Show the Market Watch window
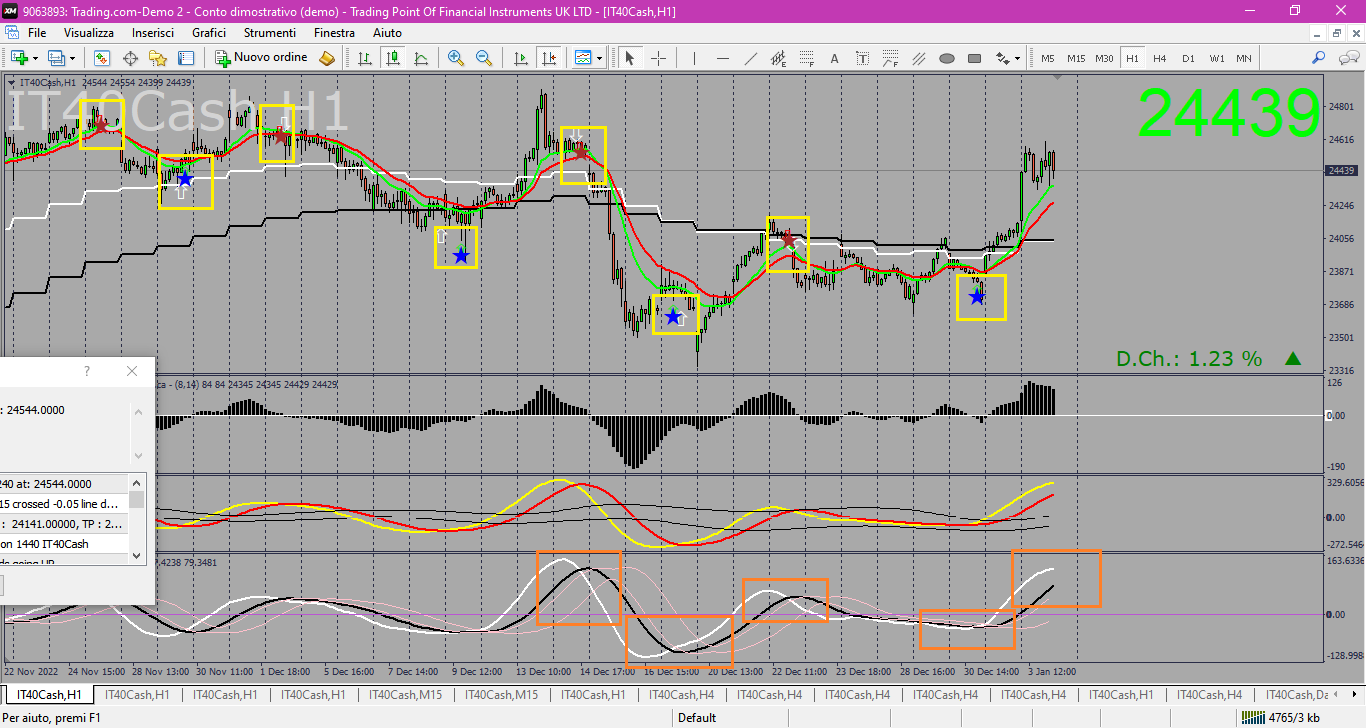Image resolution: width=1366 pixels, height=728 pixels. 102,58
